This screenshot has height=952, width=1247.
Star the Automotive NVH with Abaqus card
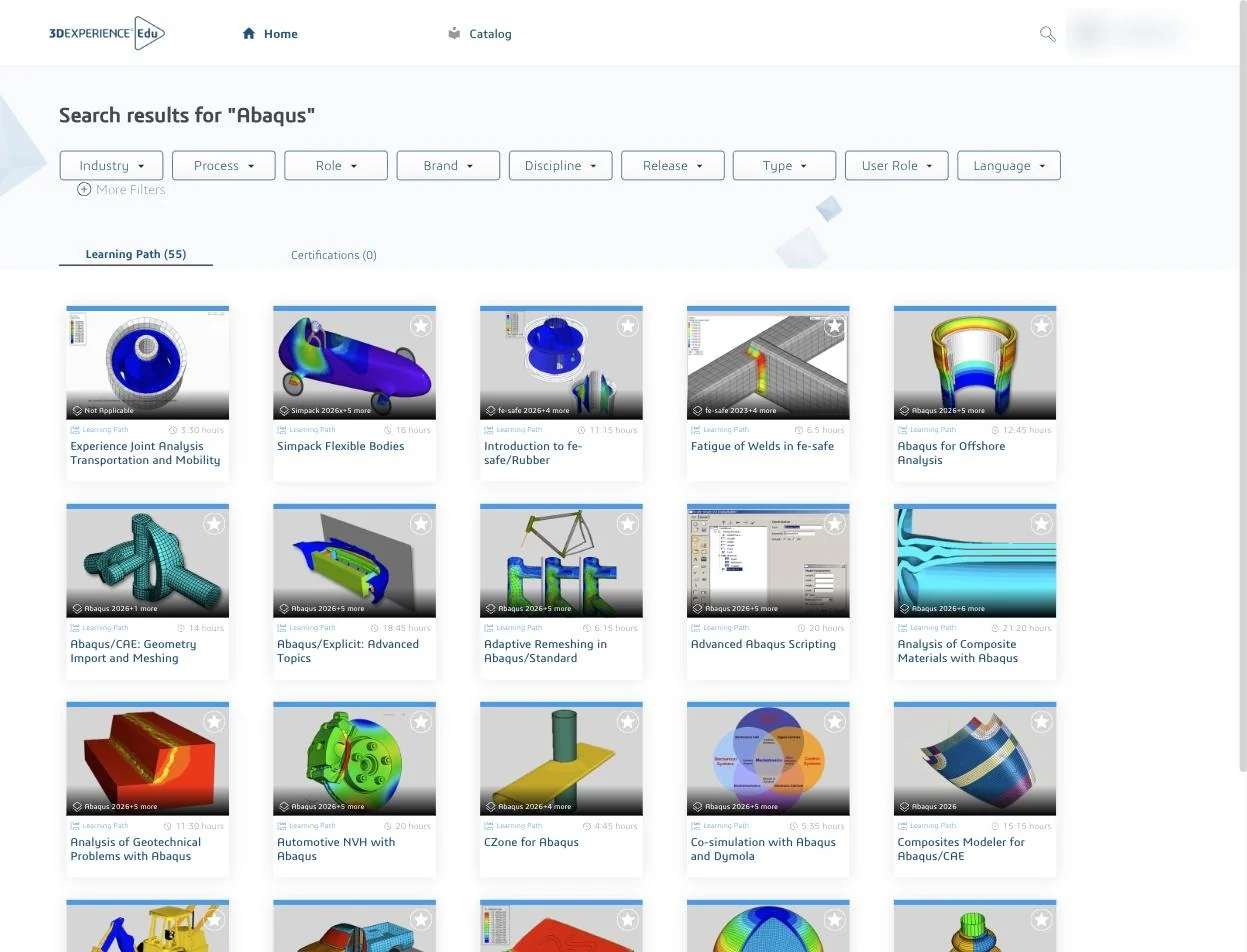[x=421, y=722]
